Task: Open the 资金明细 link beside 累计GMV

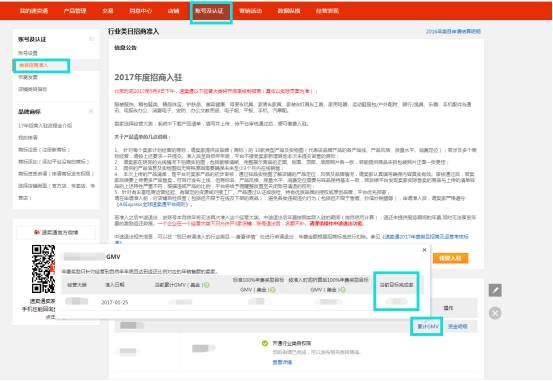Action: [x=457, y=326]
